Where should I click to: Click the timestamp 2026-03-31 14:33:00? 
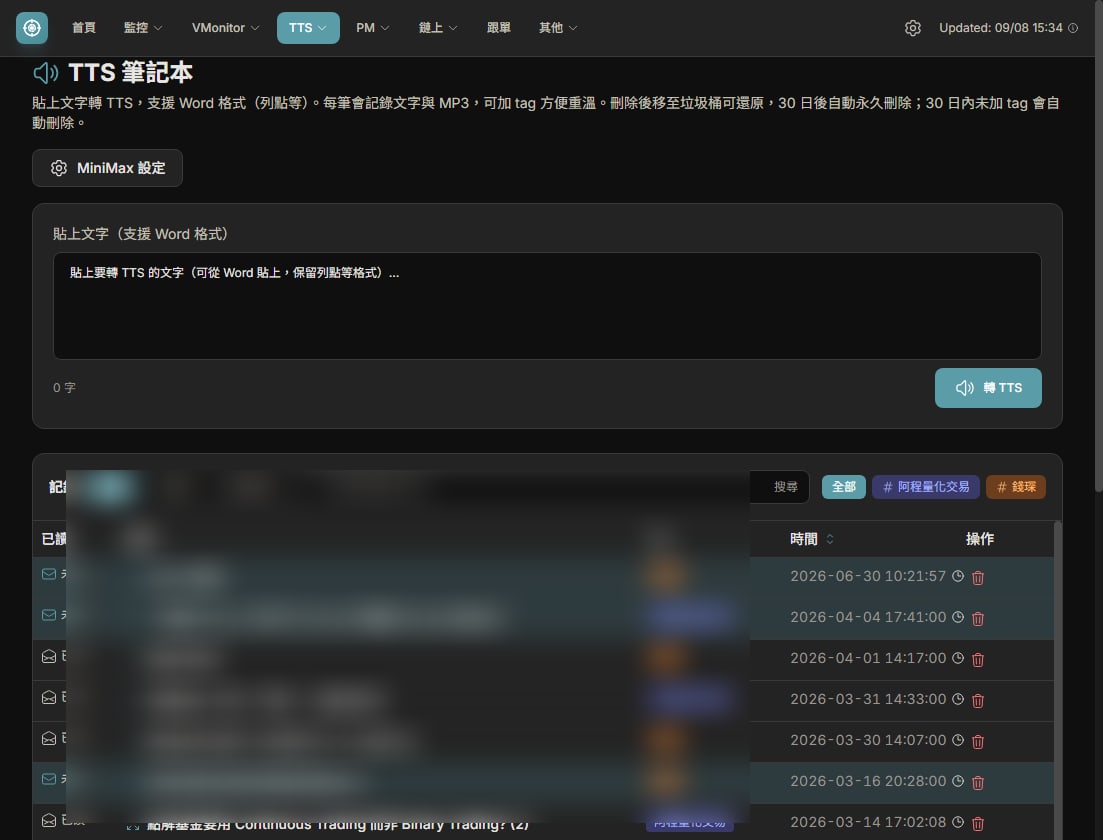click(x=868, y=699)
